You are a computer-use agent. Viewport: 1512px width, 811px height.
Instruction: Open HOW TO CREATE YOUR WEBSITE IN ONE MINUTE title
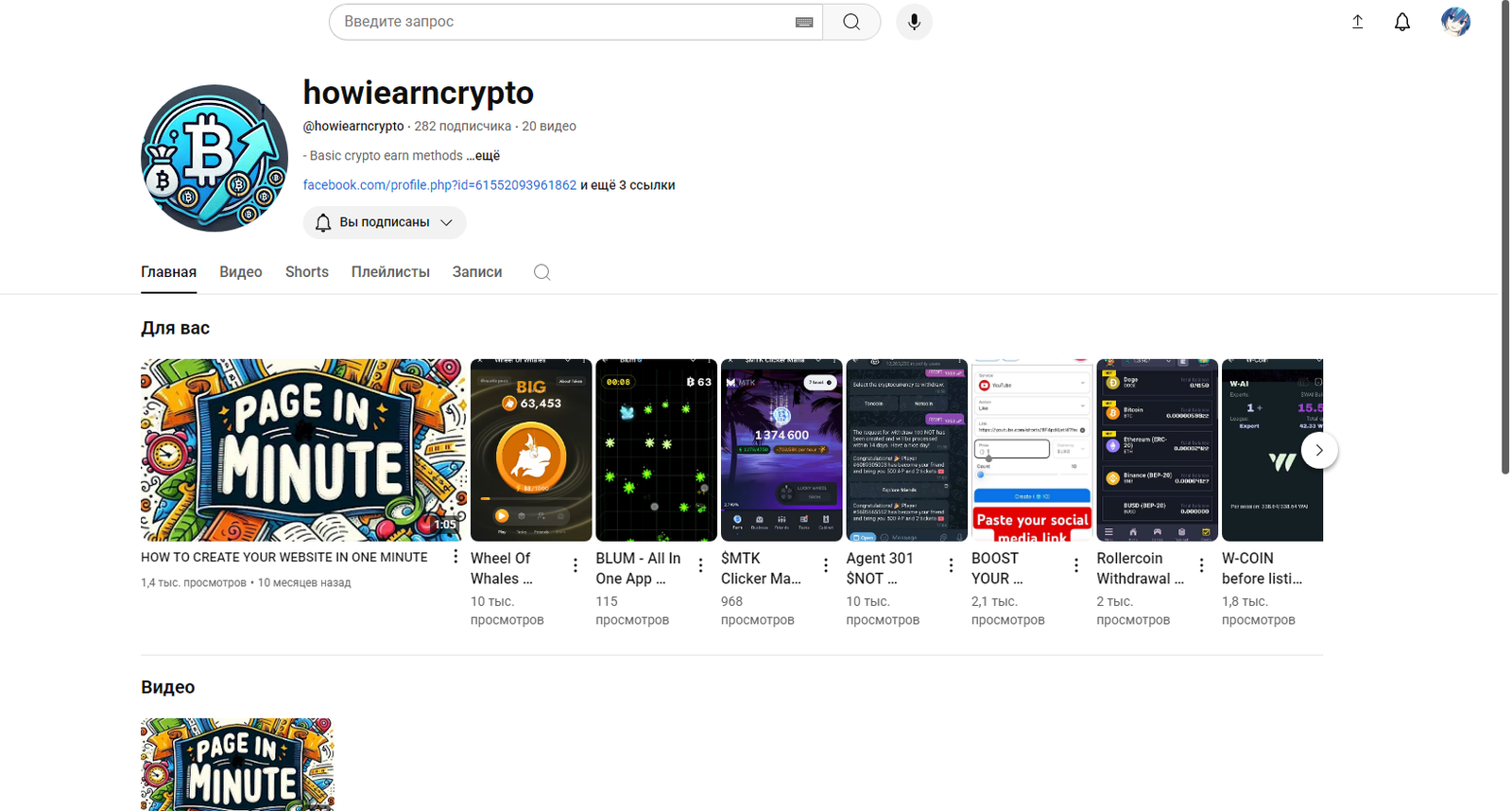click(284, 558)
